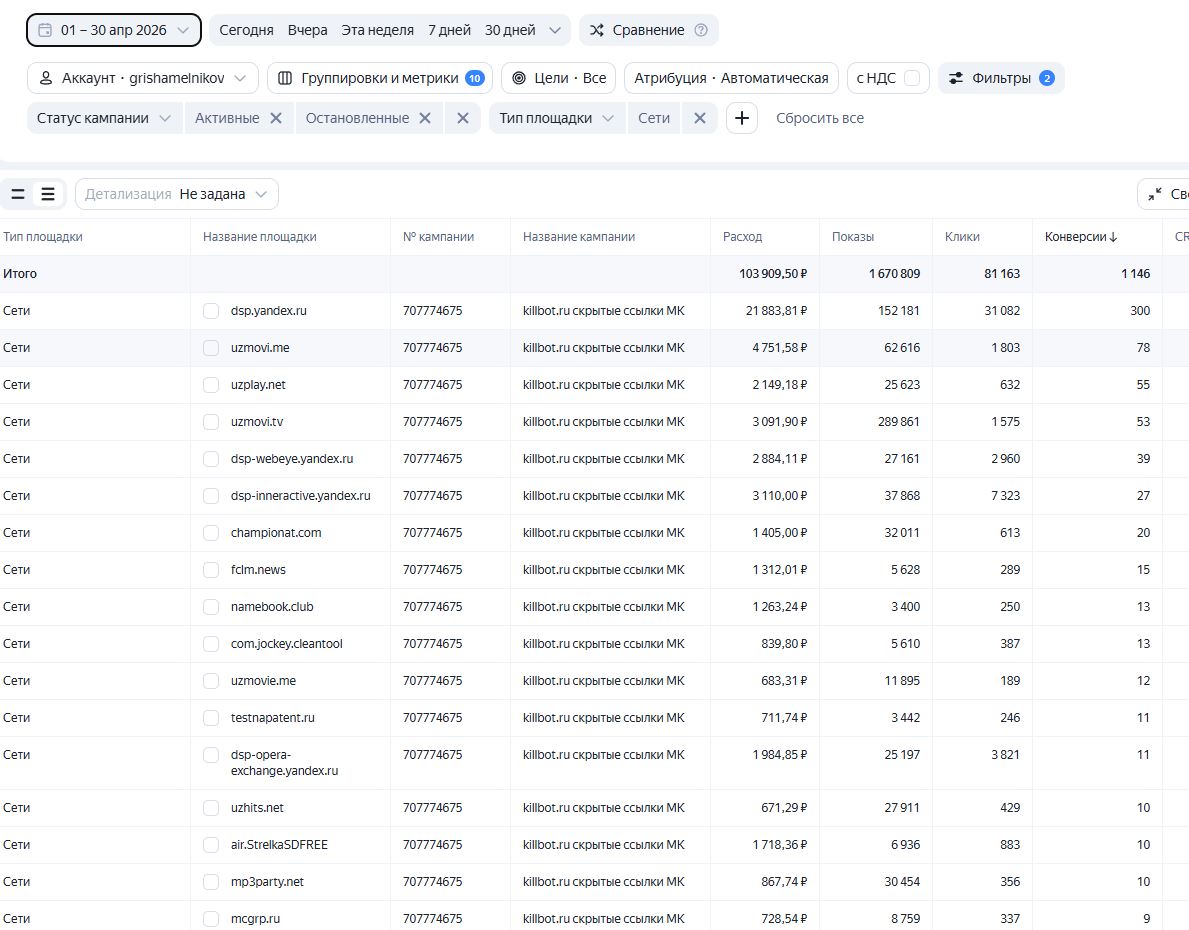1189x930 pixels.
Task: Clear the whole campaign status filter
Action: click(x=463, y=118)
